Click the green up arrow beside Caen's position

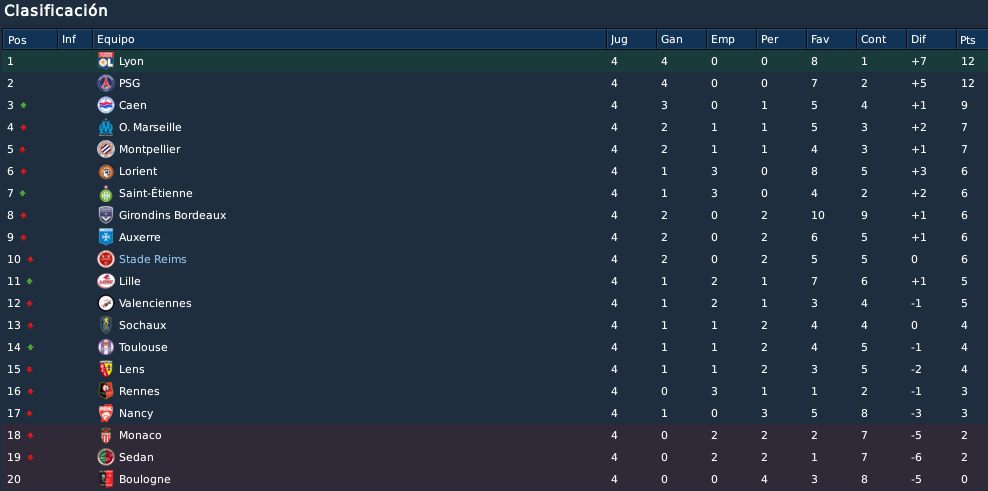[23, 105]
